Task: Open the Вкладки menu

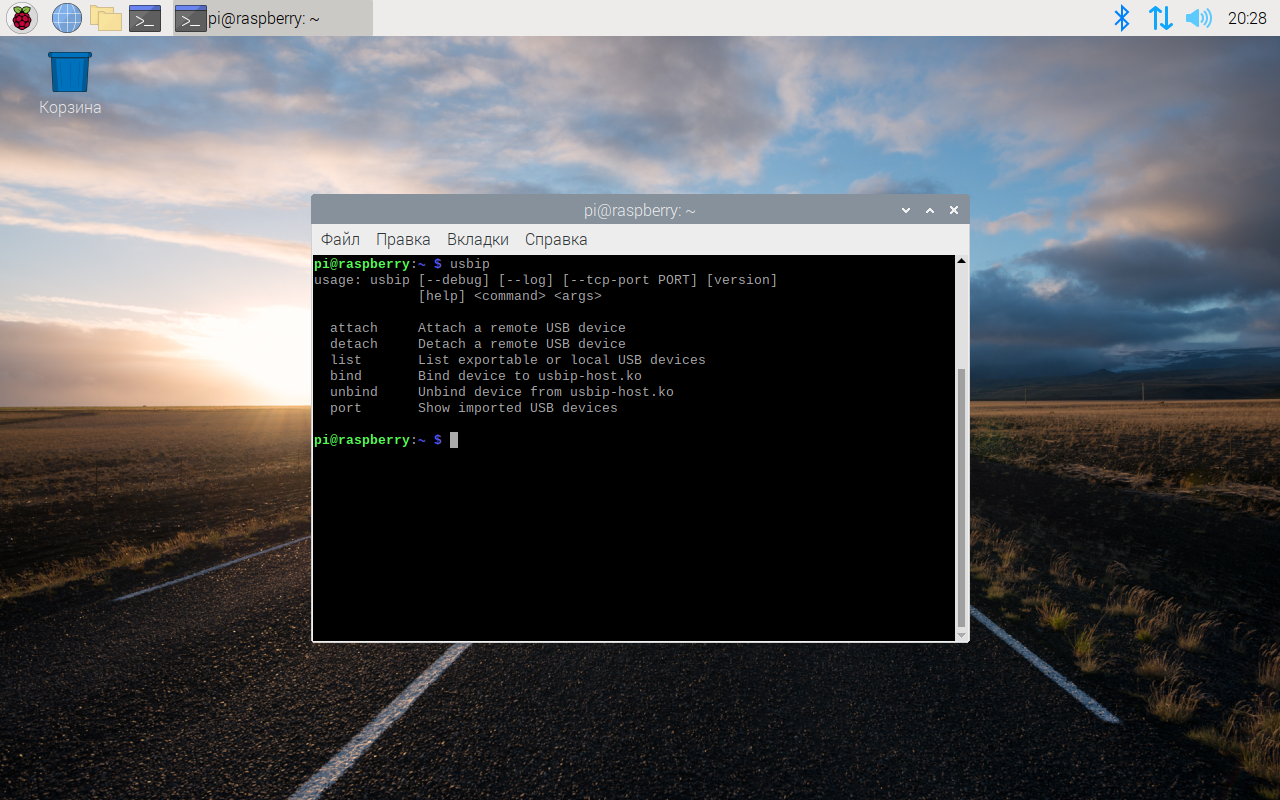Action: (x=478, y=239)
